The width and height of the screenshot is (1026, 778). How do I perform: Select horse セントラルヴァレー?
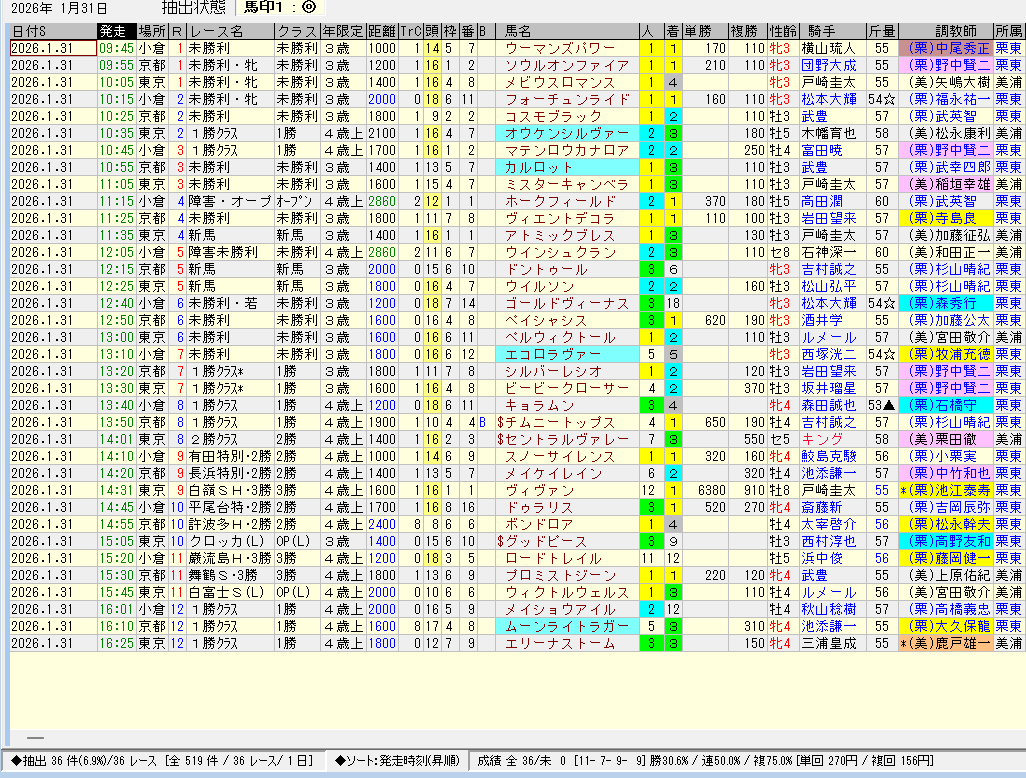tap(567, 440)
